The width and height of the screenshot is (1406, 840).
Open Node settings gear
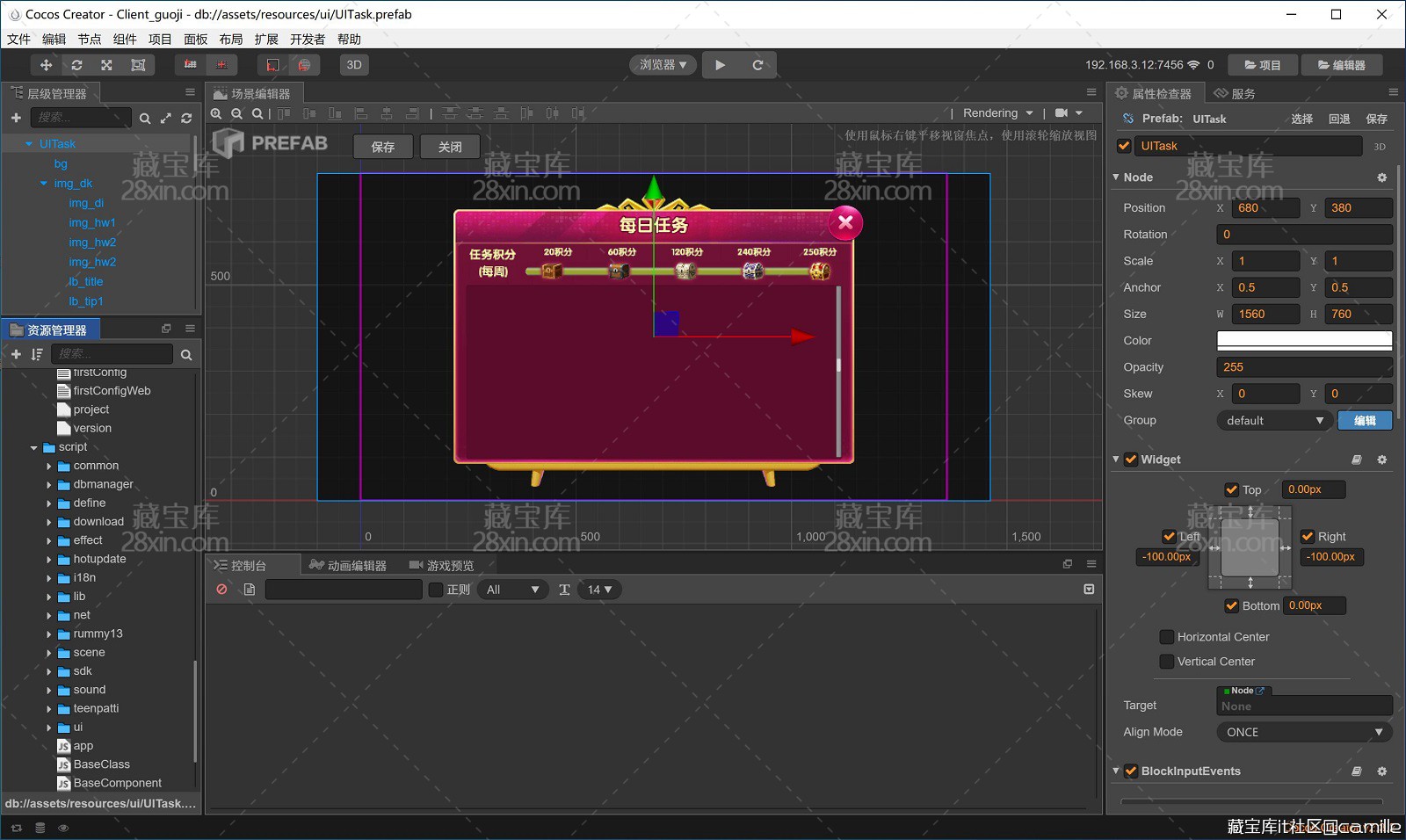(1381, 177)
